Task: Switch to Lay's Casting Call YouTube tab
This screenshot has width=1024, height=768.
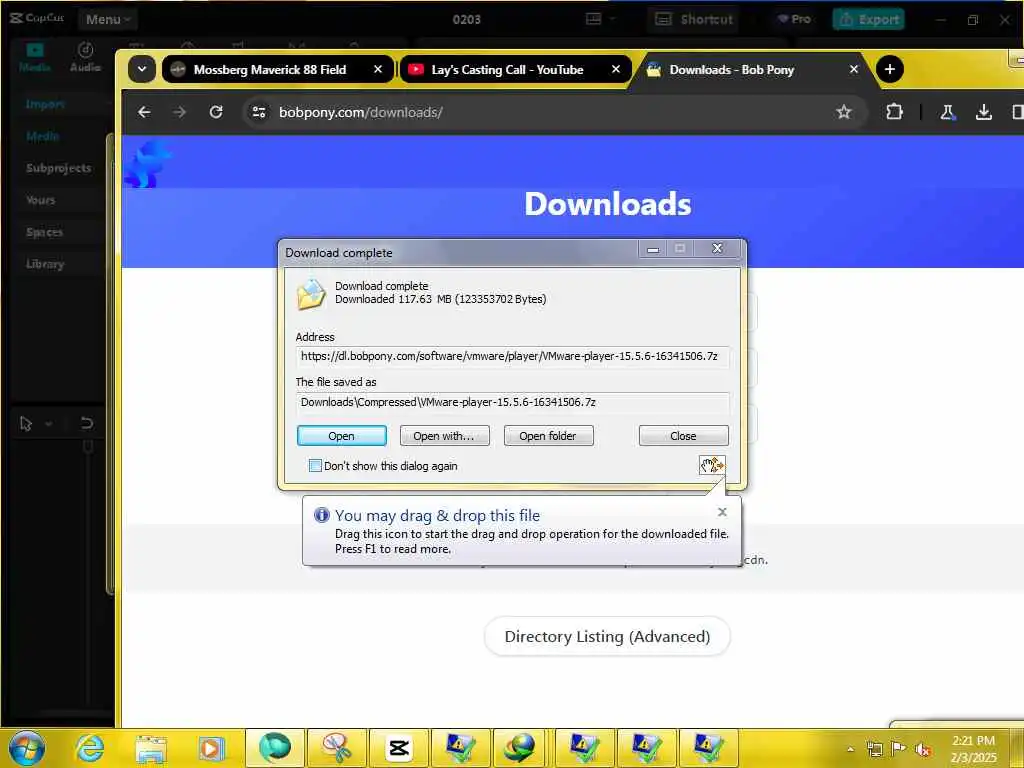Action: [507, 69]
